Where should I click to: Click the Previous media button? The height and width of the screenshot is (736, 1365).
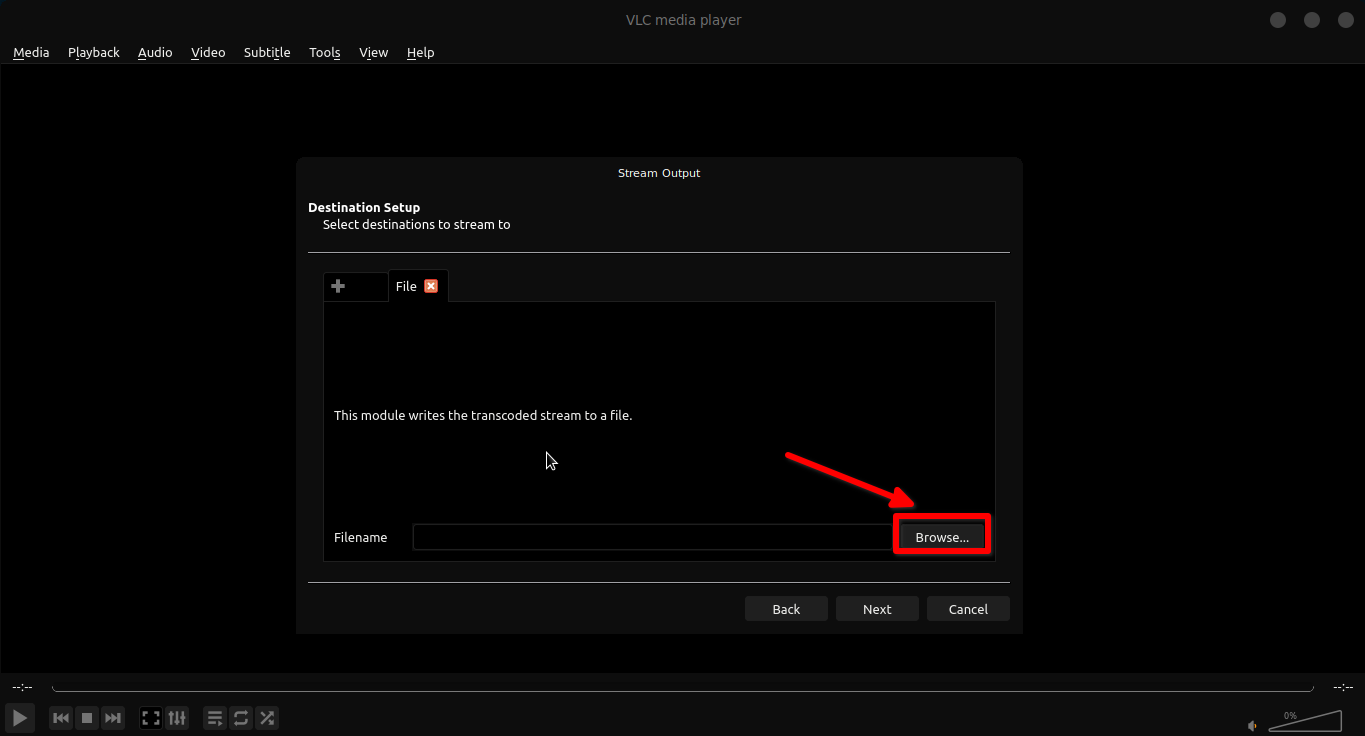pyautogui.click(x=61, y=718)
